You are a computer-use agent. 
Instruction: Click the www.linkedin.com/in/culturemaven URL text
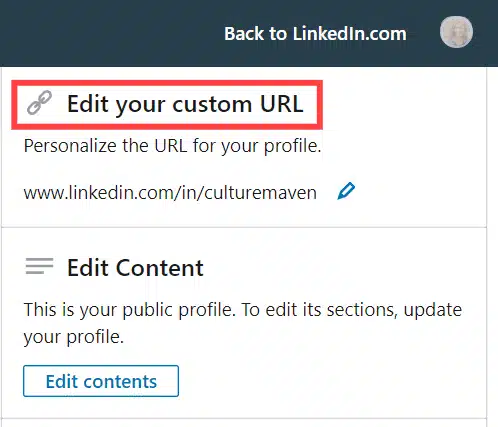170,193
